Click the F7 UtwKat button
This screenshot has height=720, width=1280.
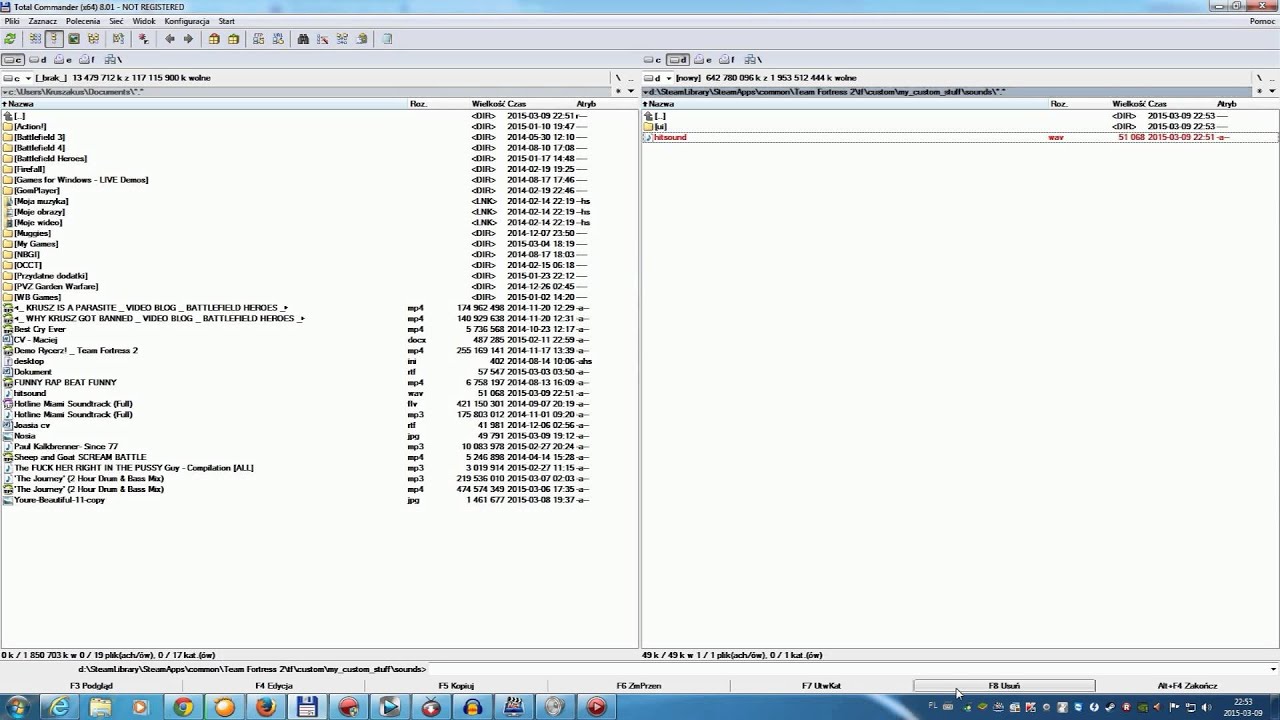[821, 686]
